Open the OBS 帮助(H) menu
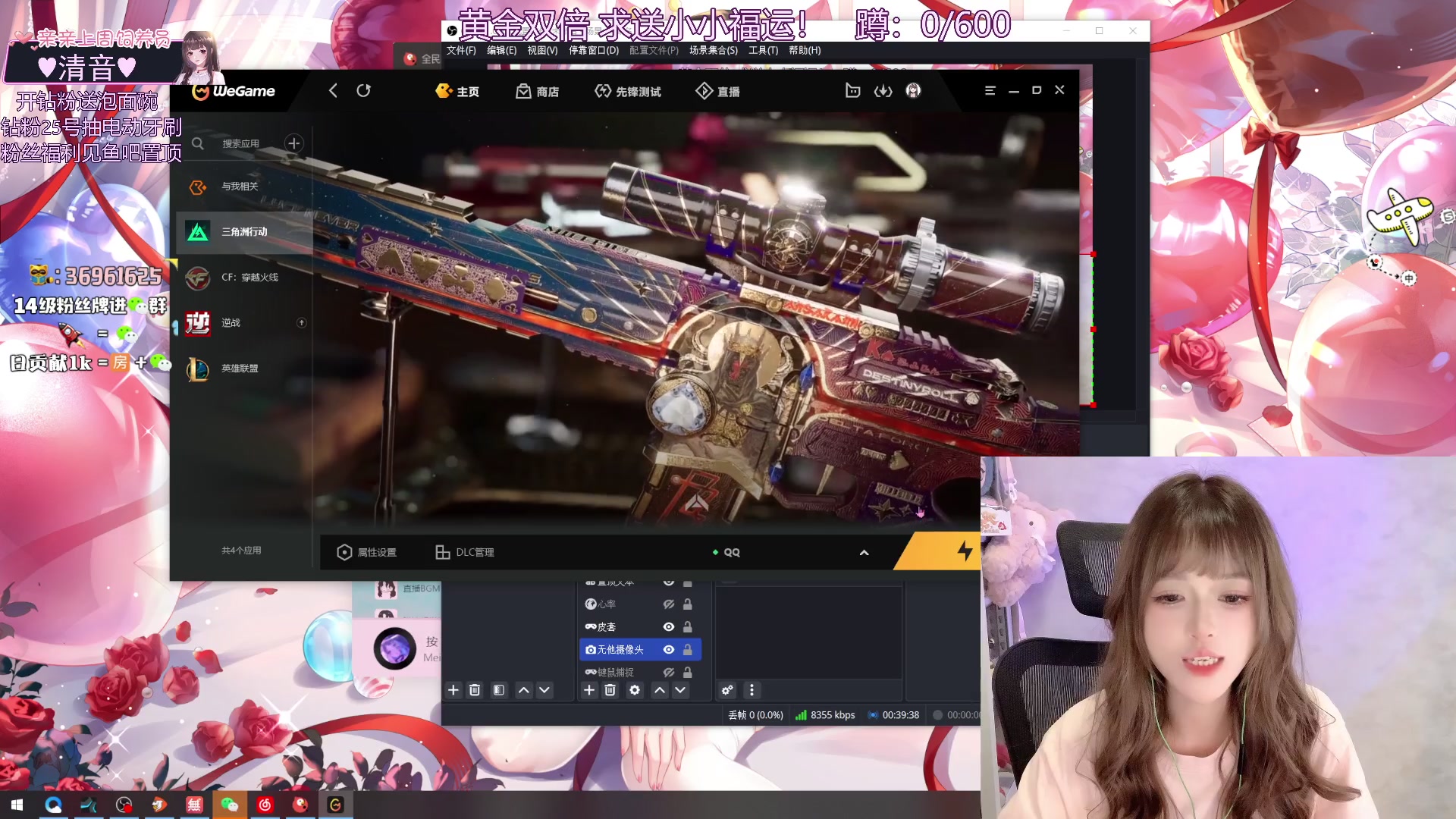Image resolution: width=1456 pixels, height=819 pixels. pyautogui.click(x=805, y=51)
